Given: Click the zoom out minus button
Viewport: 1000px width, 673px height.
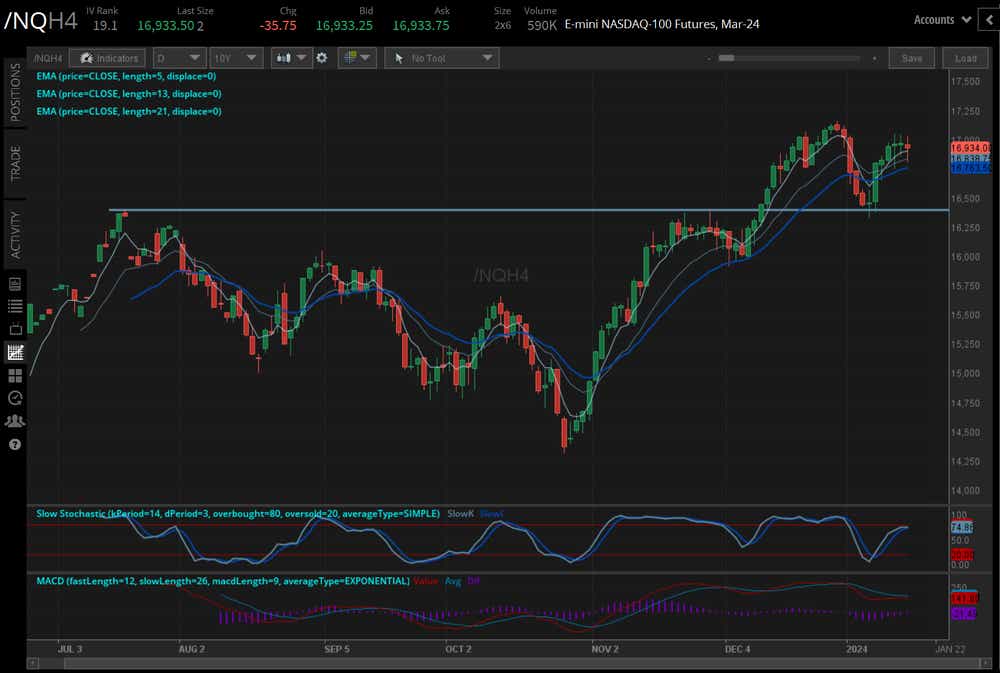Looking at the screenshot, I should coord(709,58).
